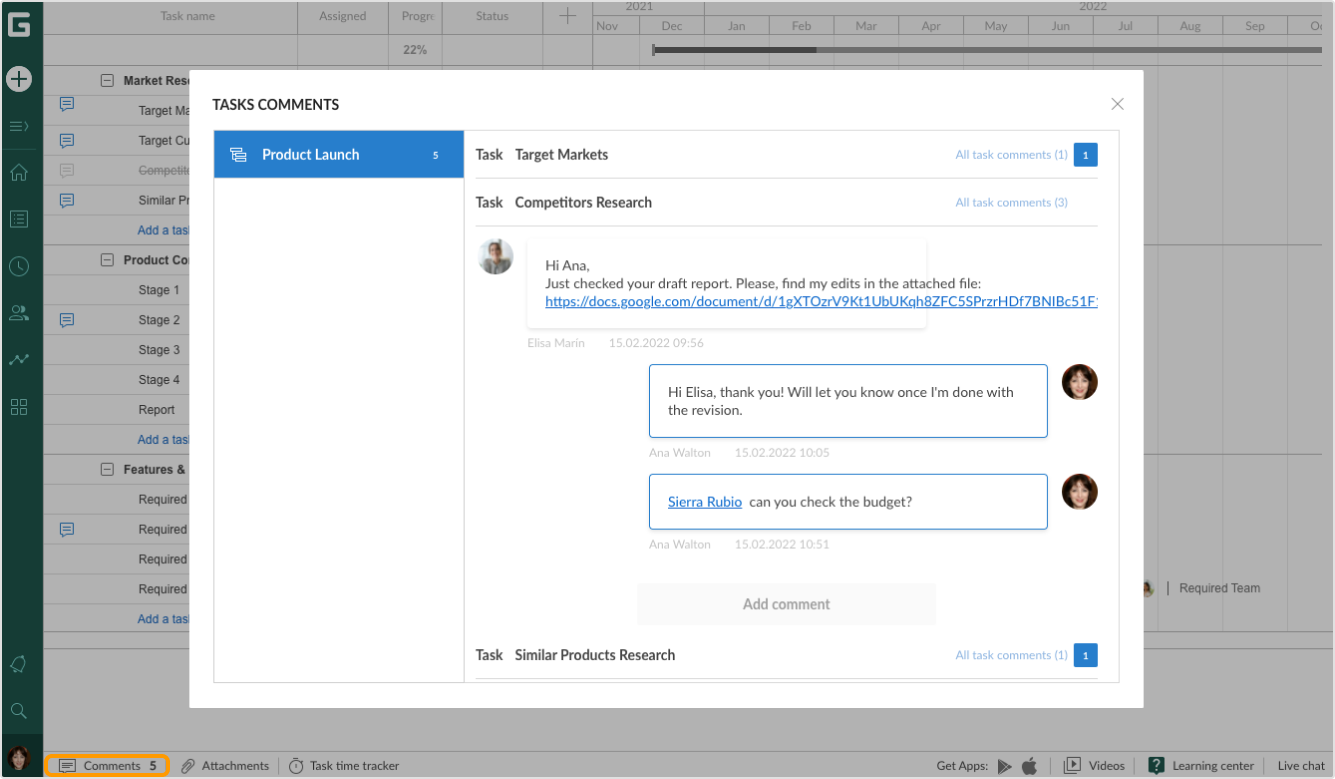Image resolution: width=1335 pixels, height=779 pixels.
Task: Click Elisa Marin's avatar in comment
Action: 496,257
